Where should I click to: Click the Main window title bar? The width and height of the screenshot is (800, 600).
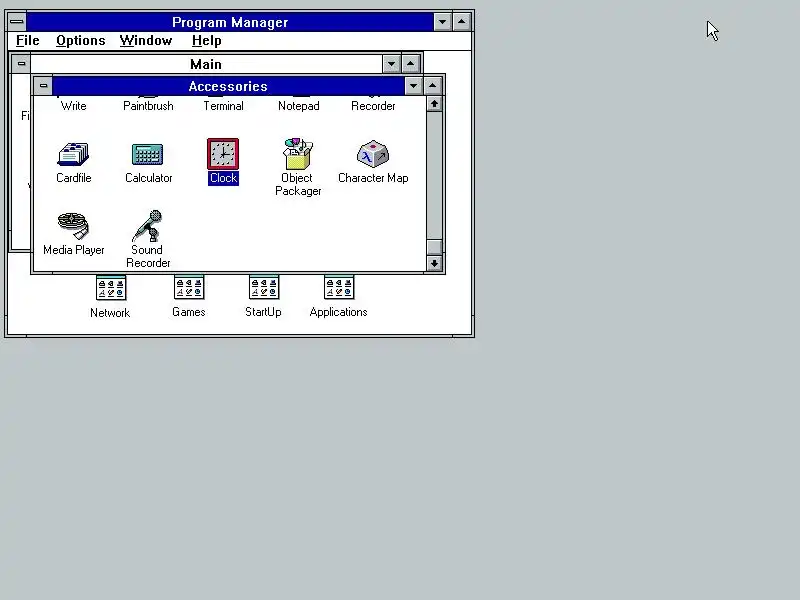coord(206,64)
